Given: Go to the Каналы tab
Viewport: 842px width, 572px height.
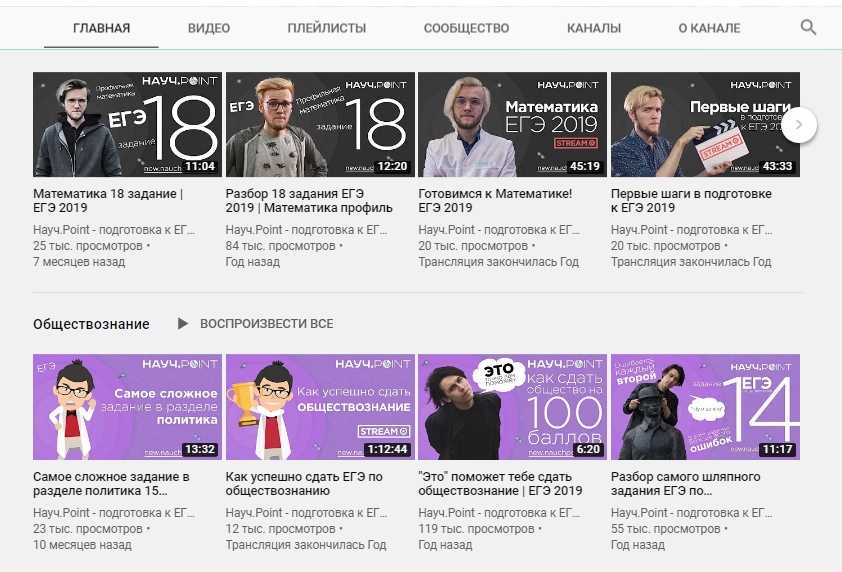Looking at the screenshot, I should pos(593,28).
